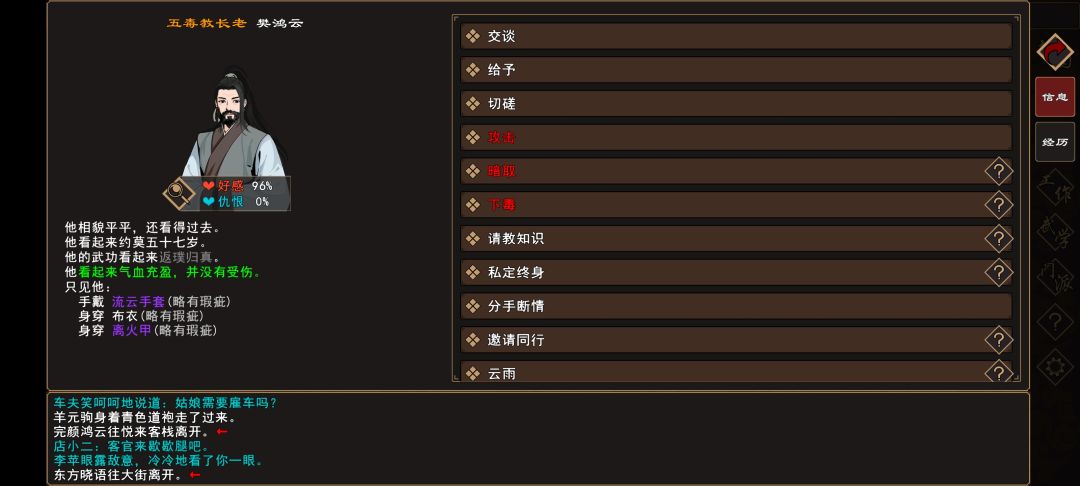1080x486 pixels.
Task: Choose the 给予 action
Action: (736, 70)
